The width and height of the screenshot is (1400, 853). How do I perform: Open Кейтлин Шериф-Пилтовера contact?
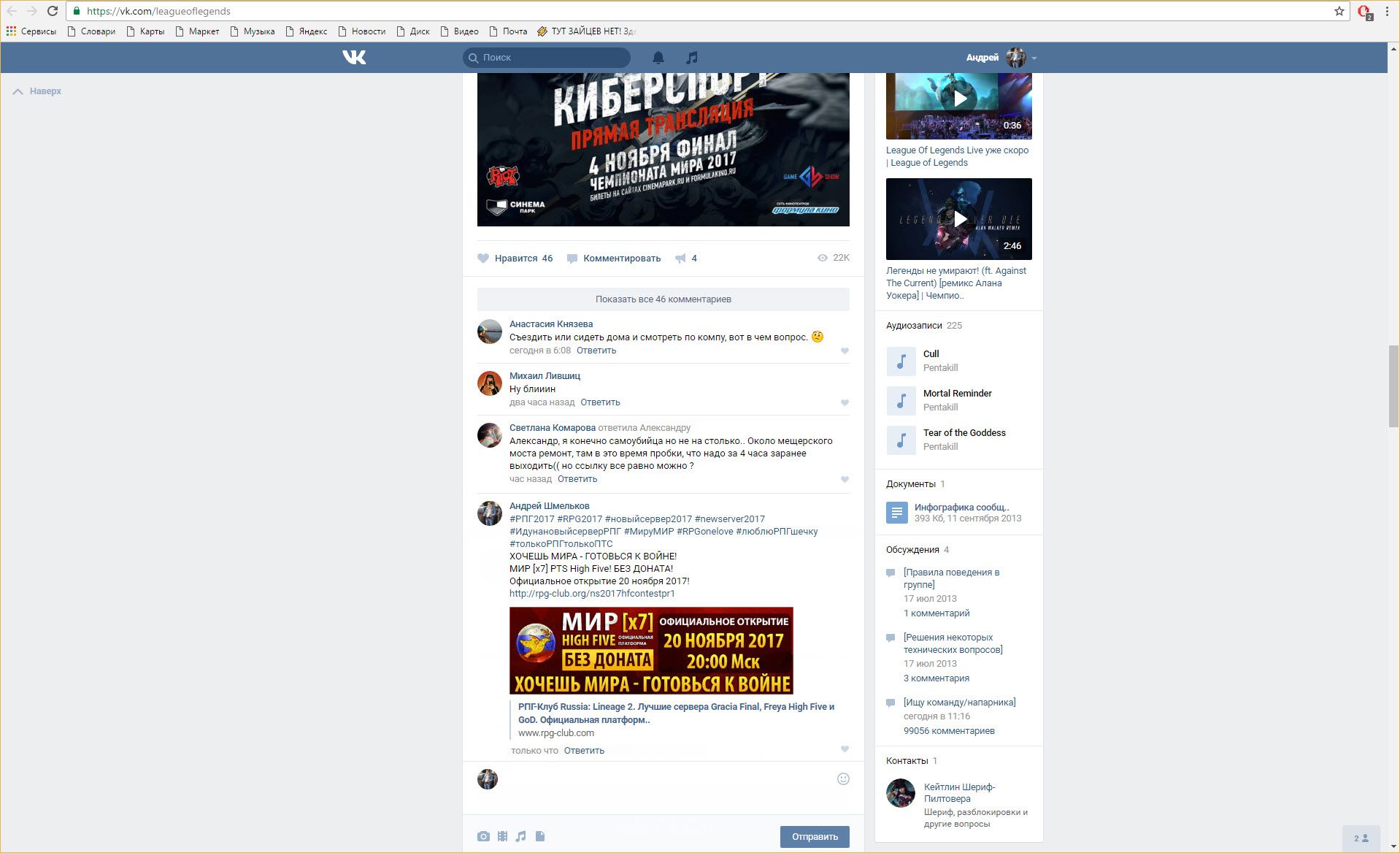959,792
